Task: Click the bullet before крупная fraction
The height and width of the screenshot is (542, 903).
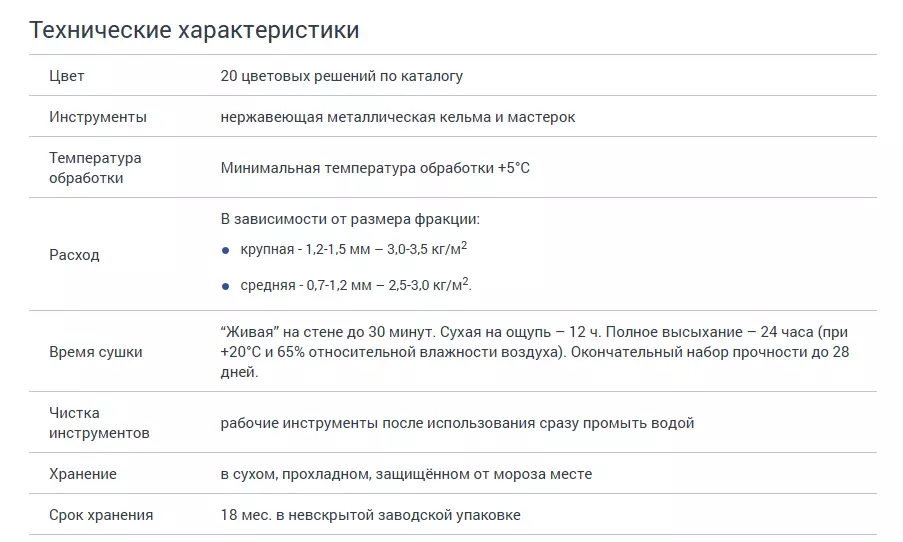Action: pyautogui.click(x=226, y=249)
